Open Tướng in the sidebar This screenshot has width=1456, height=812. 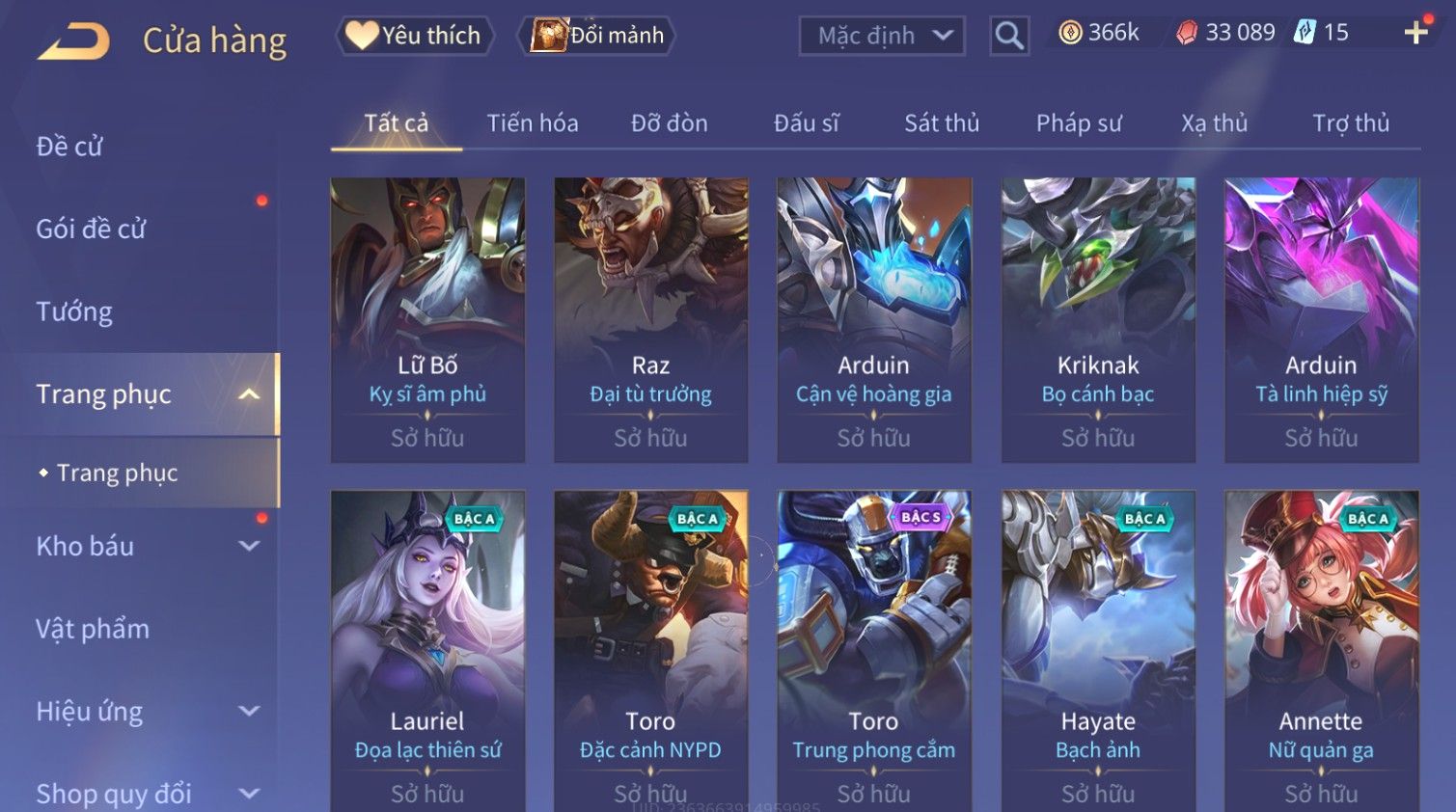(74, 311)
